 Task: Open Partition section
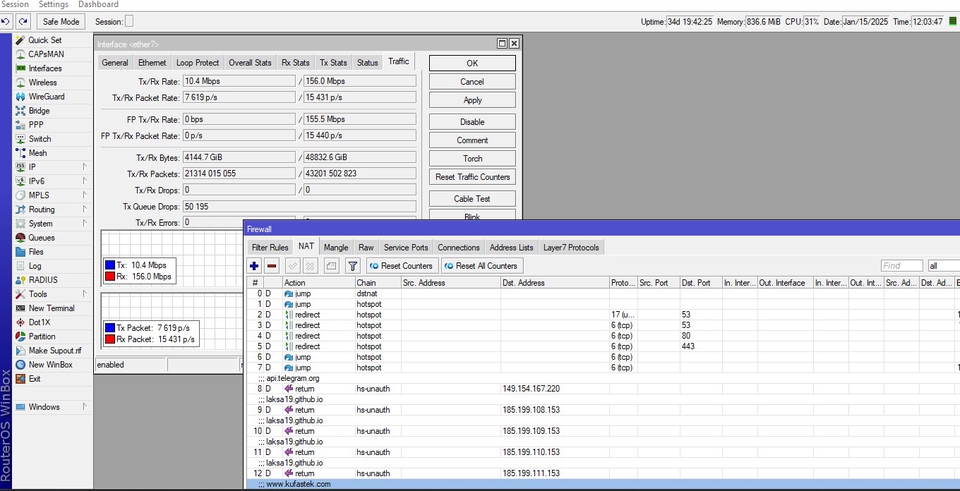42,336
